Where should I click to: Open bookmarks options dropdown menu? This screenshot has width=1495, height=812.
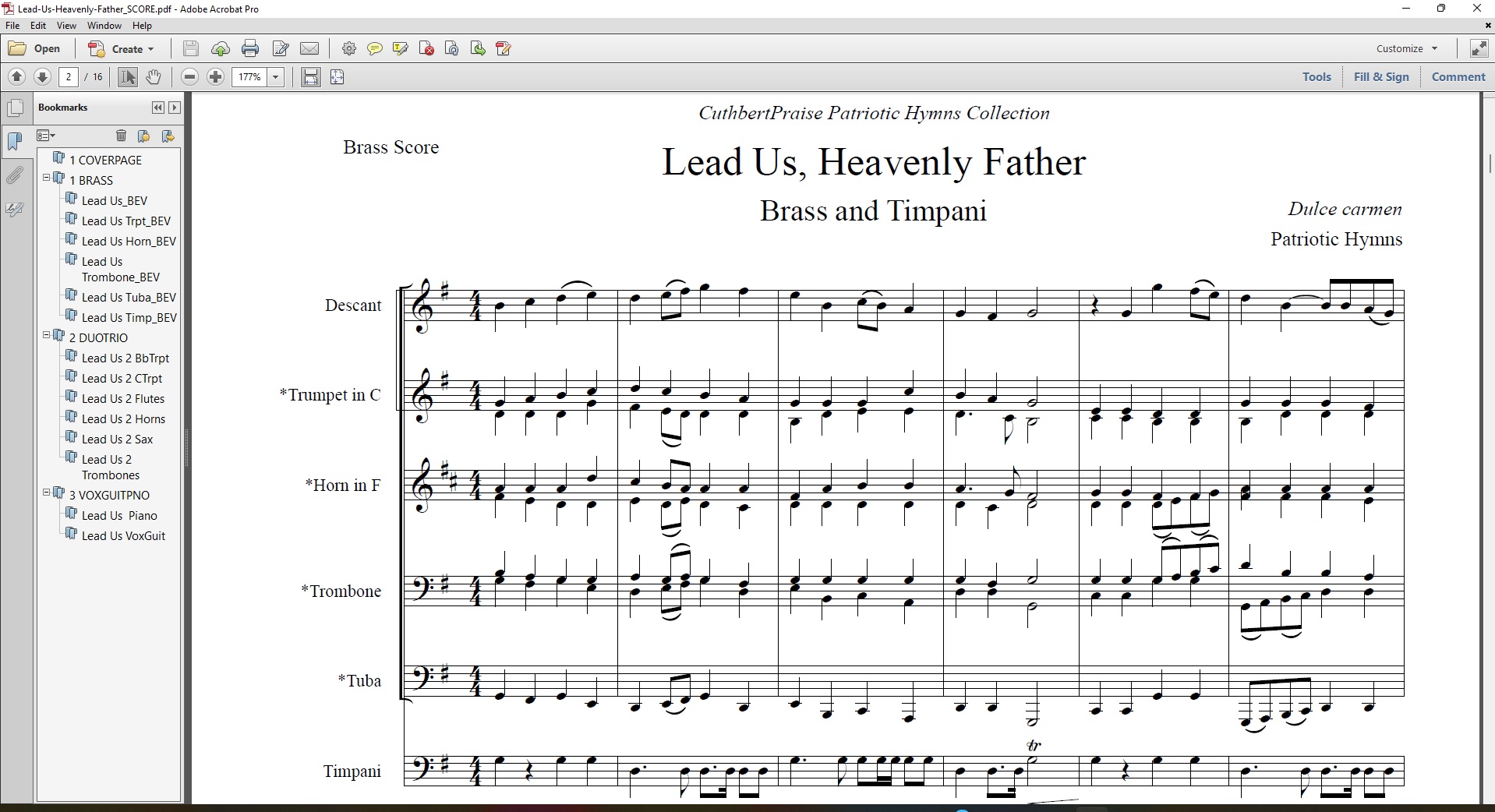46,136
